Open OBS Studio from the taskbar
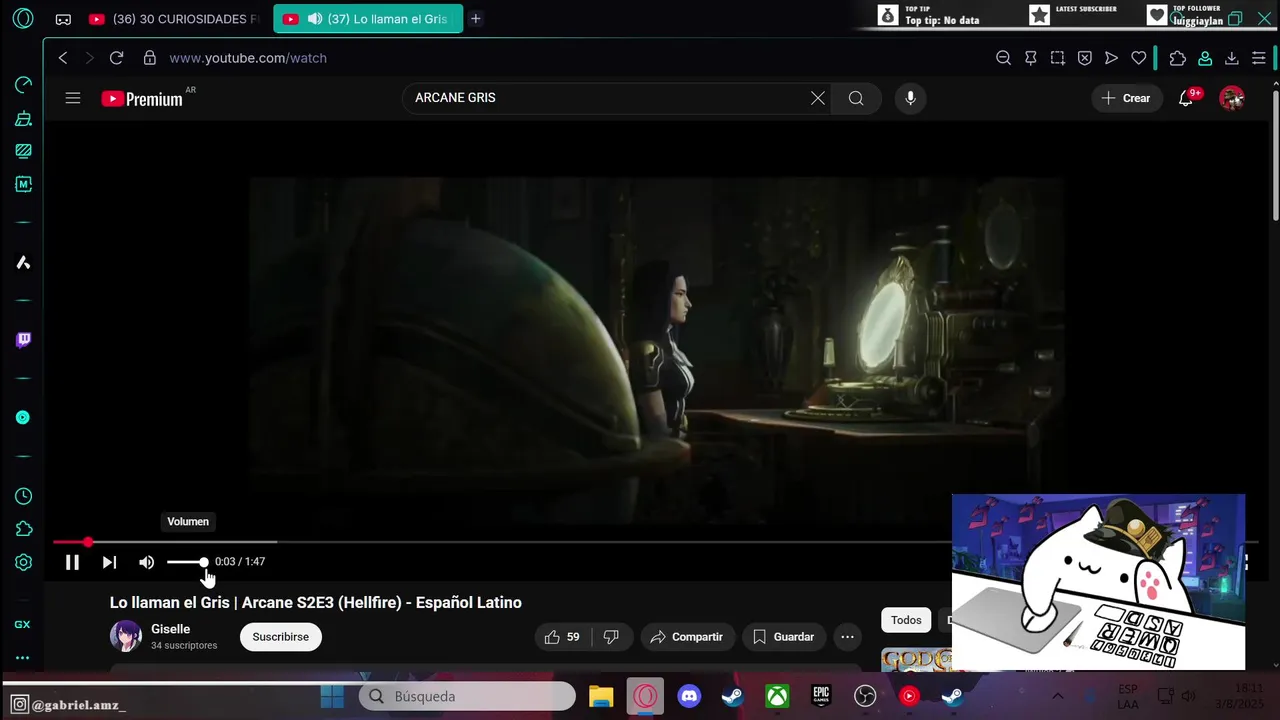Image resolution: width=1280 pixels, height=720 pixels. (865, 696)
